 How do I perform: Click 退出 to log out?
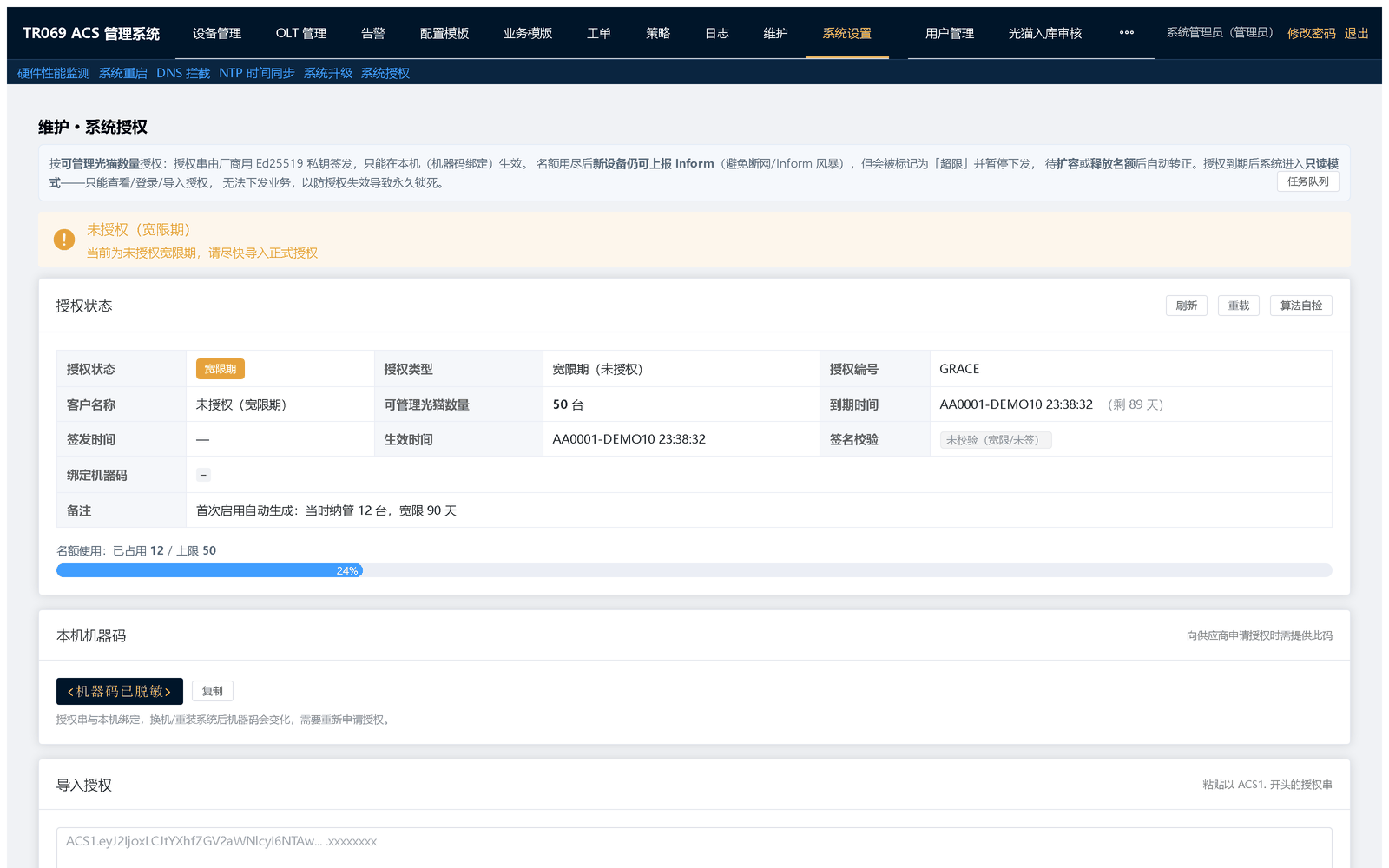[x=1357, y=33]
